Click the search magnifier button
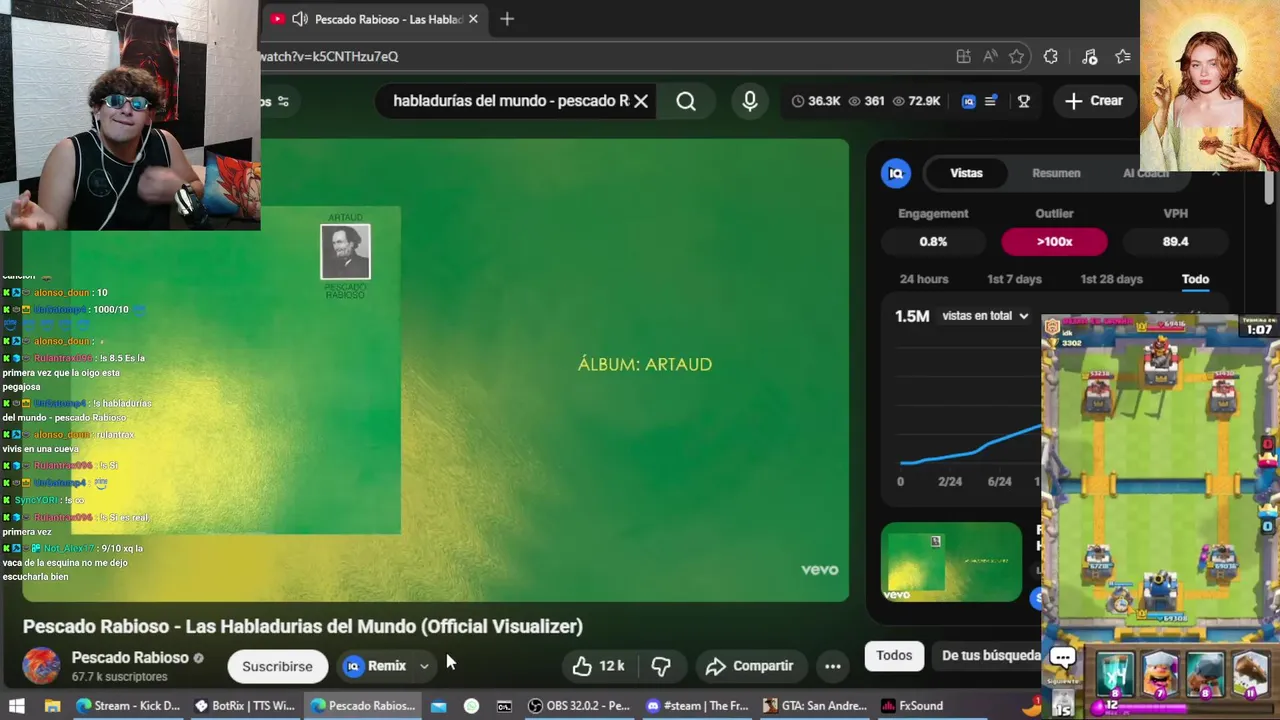The image size is (1280, 720). tap(686, 101)
